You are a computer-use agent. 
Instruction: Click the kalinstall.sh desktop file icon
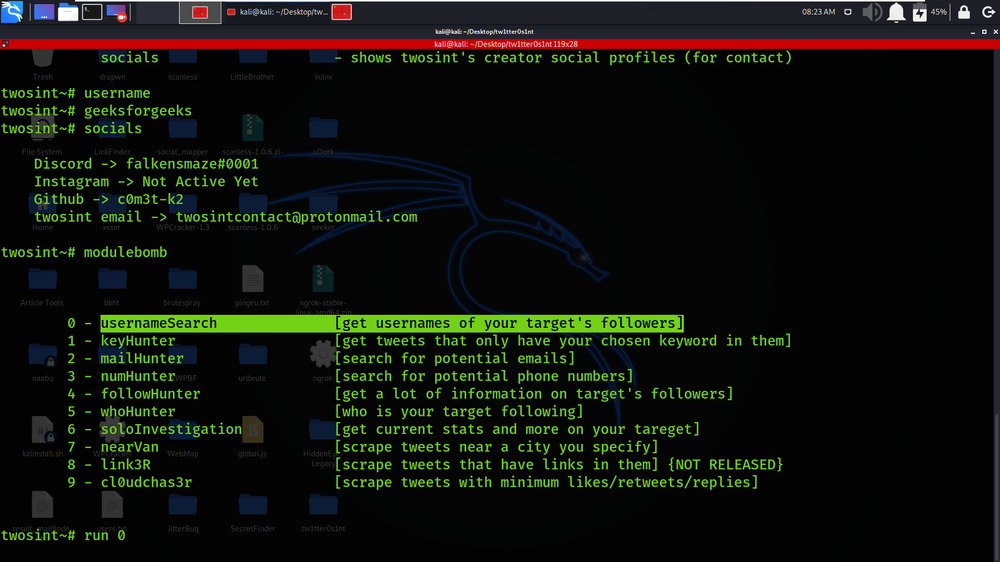43,438
